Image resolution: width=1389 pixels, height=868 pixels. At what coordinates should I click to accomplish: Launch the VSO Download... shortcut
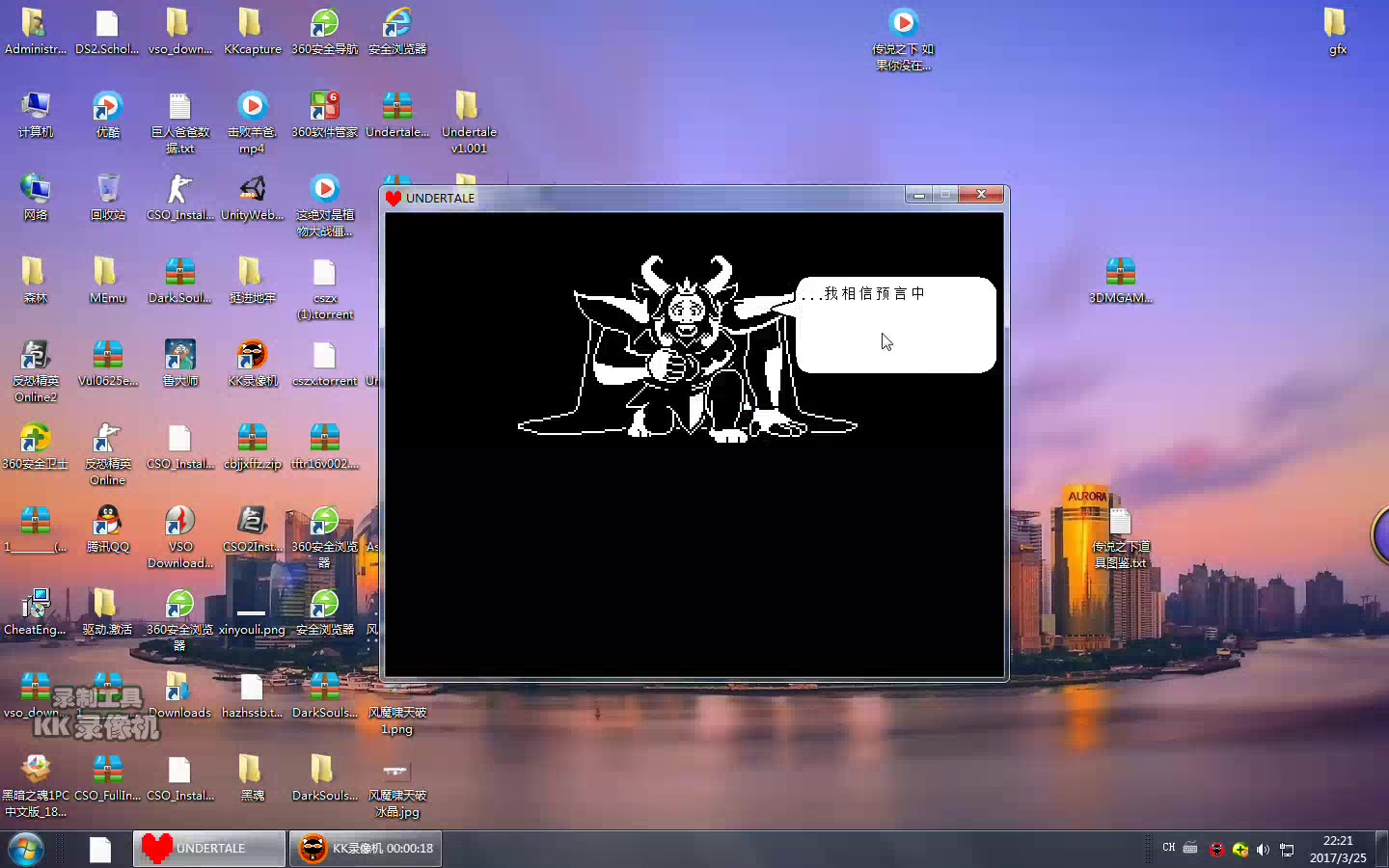(x=179, y=536)
